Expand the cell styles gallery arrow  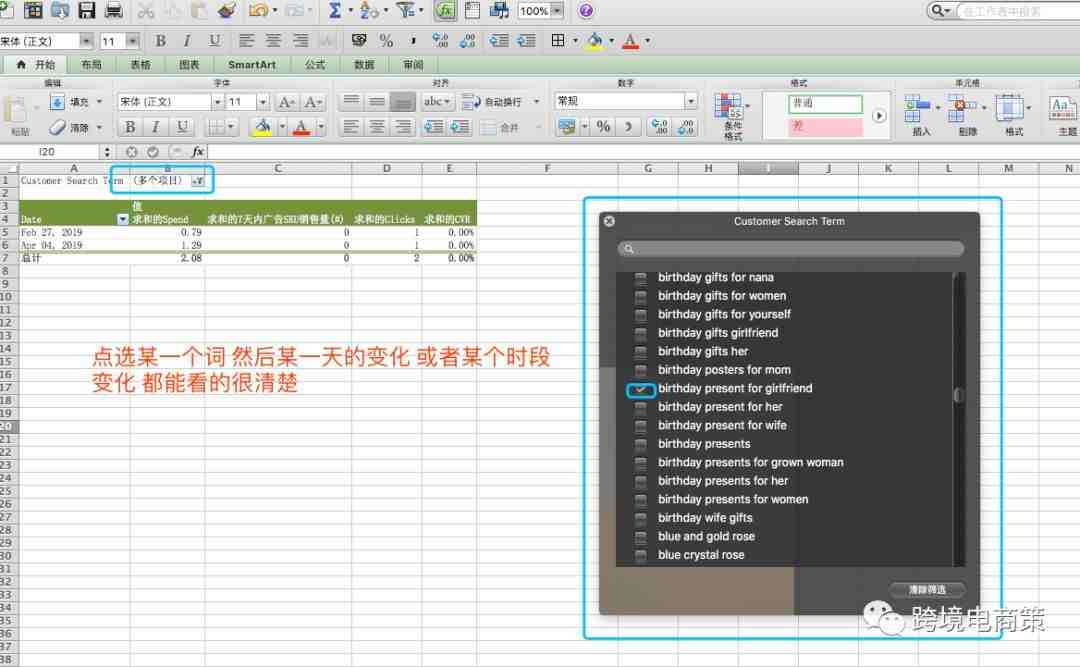pyautogui.click(x=879, y=116)
